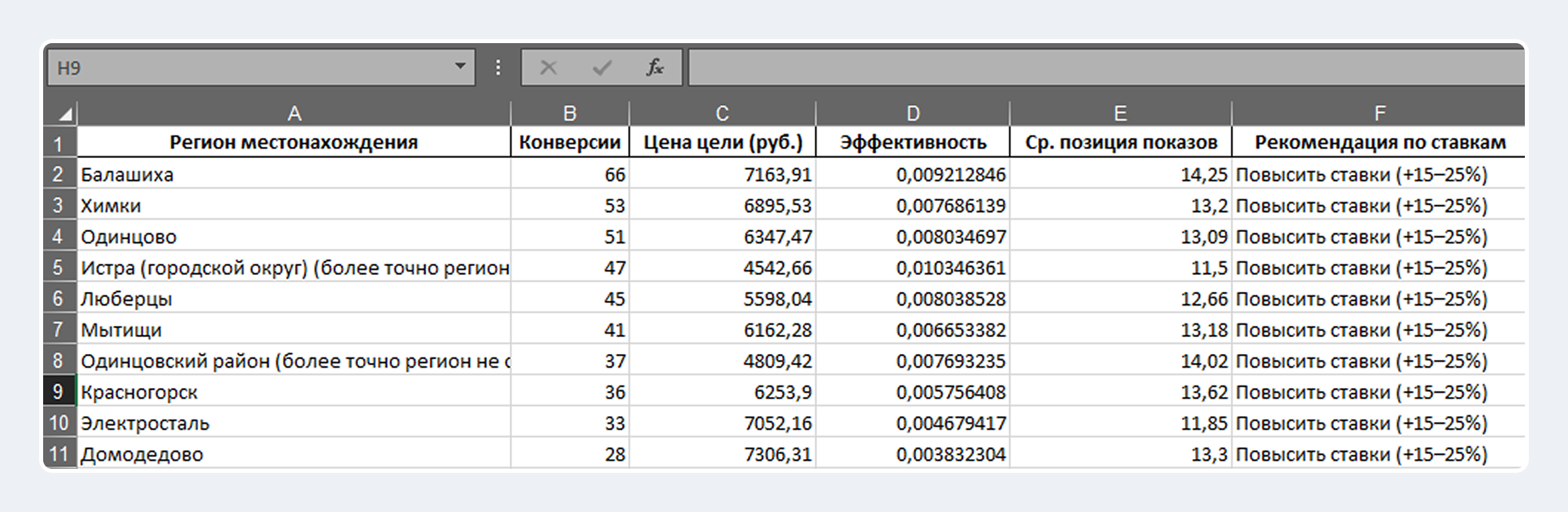
Task: Select row 3 header
Action: (59, 205)
